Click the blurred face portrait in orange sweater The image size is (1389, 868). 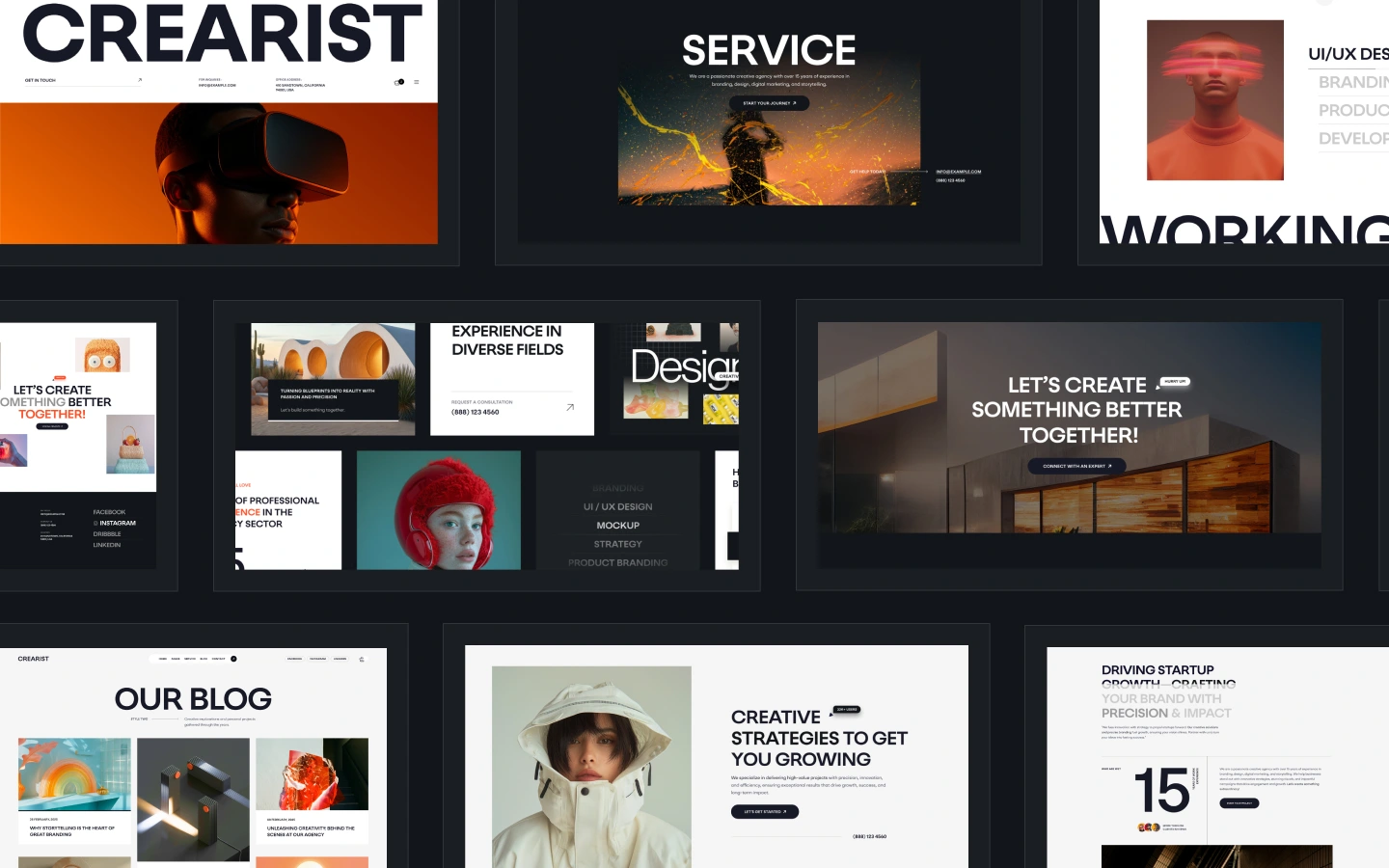point(1215,100)
